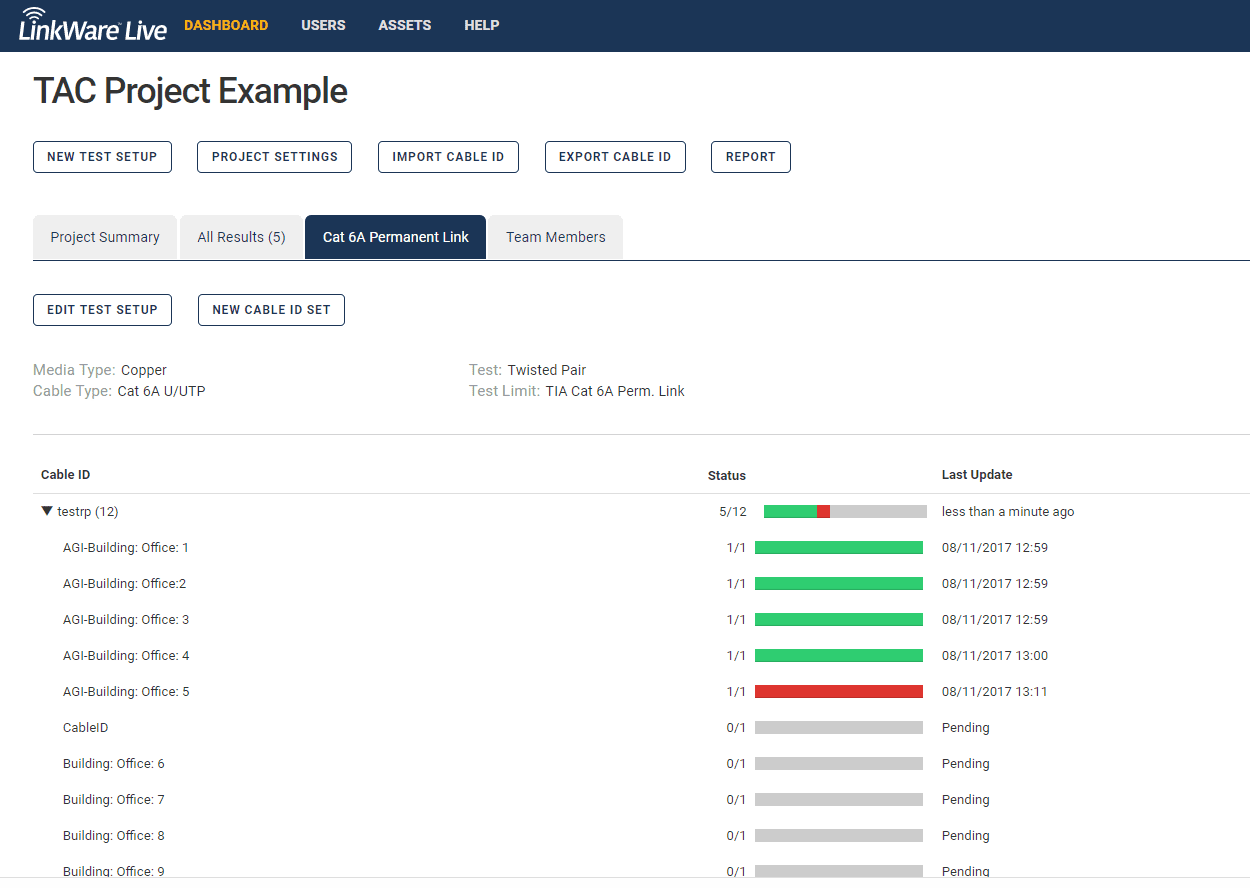This screenshot has height=888, width=1250.
Task: Open the USERS section
Action: (x=323, y=25)
